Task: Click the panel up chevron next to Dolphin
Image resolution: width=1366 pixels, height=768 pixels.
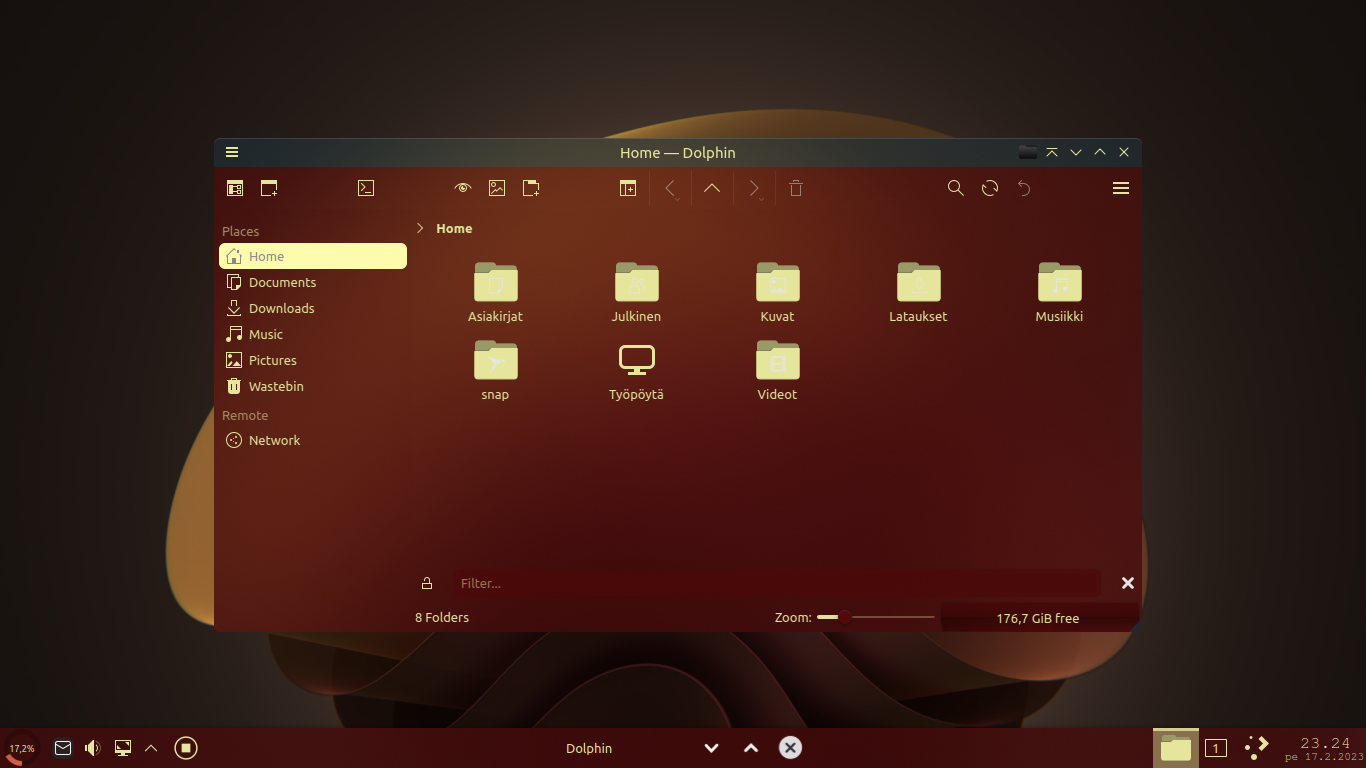Action: point(751,748)
